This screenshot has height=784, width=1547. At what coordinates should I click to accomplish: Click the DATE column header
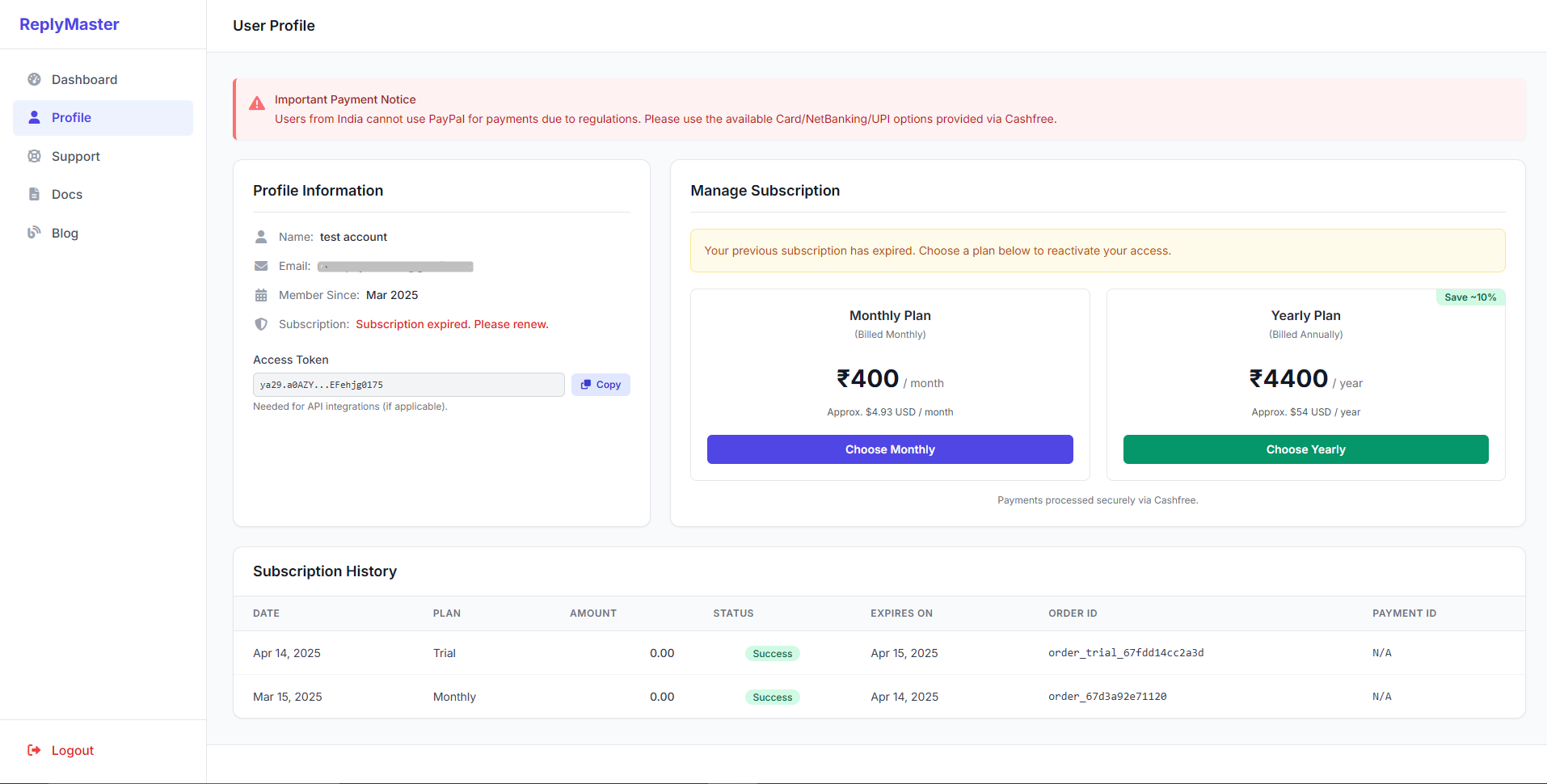click(x=266, y=613)
